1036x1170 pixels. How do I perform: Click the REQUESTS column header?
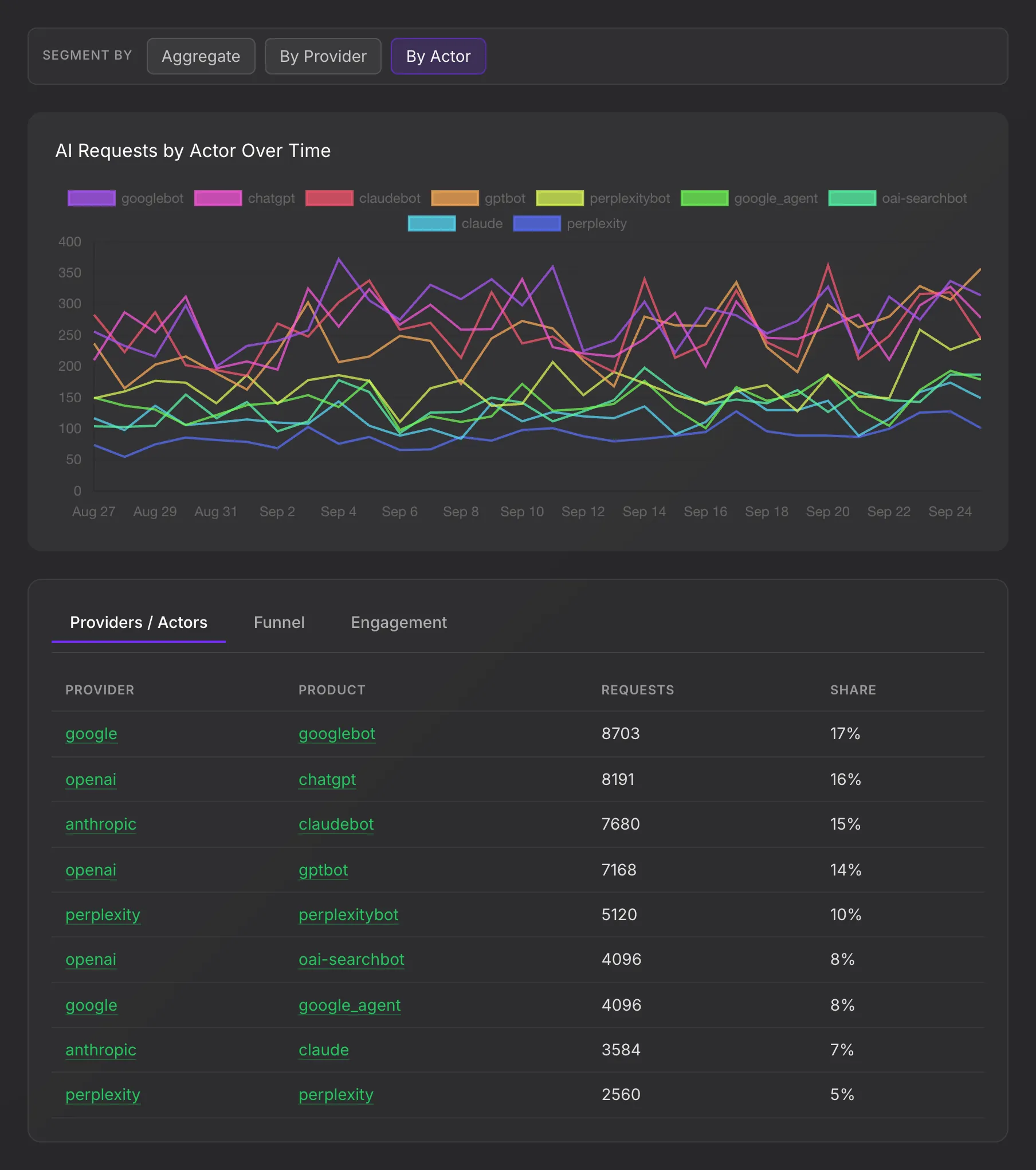pos(638,690)
